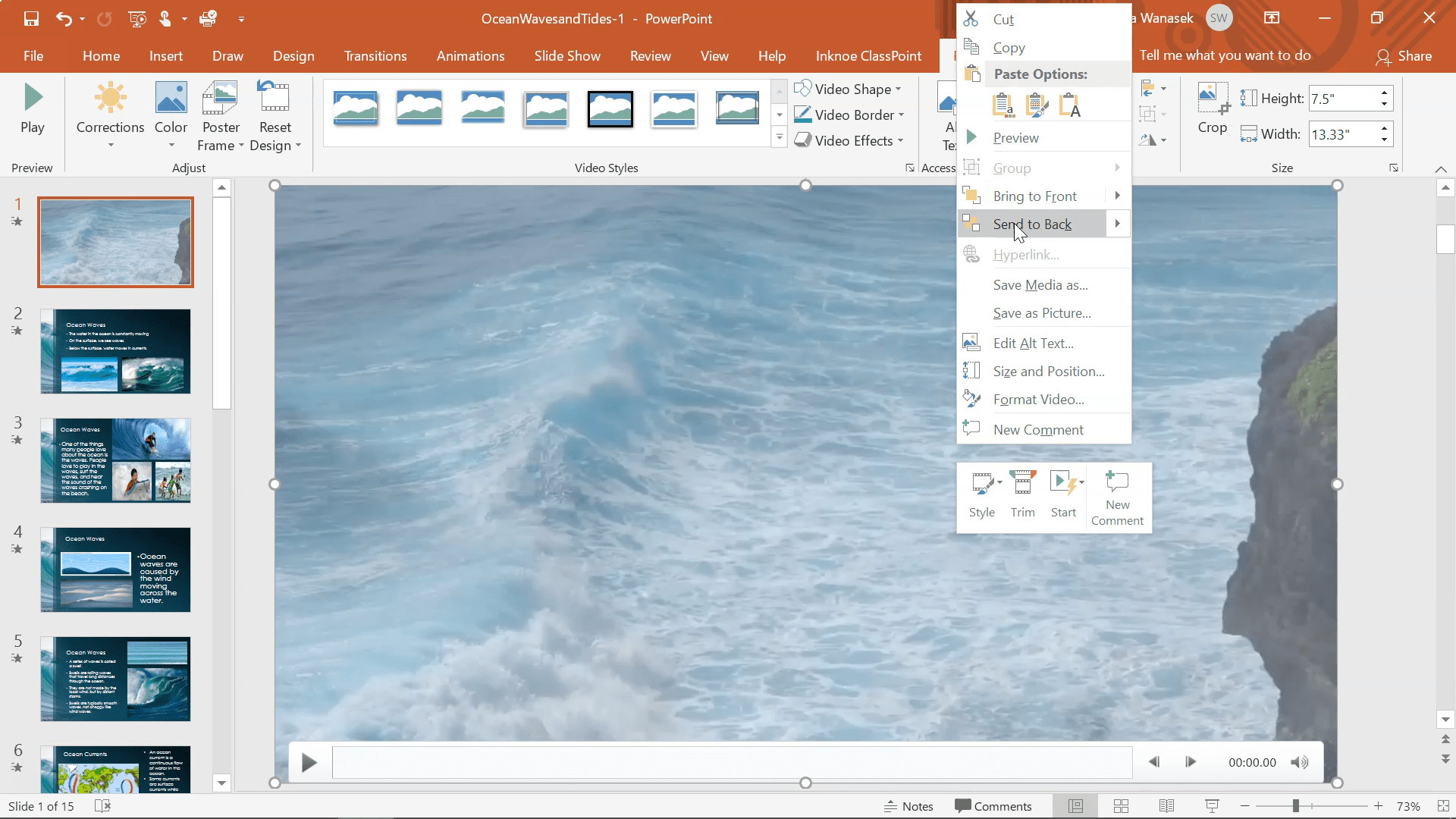
Task: Click mute icon on video player
Action: (x=1300, y=762)
